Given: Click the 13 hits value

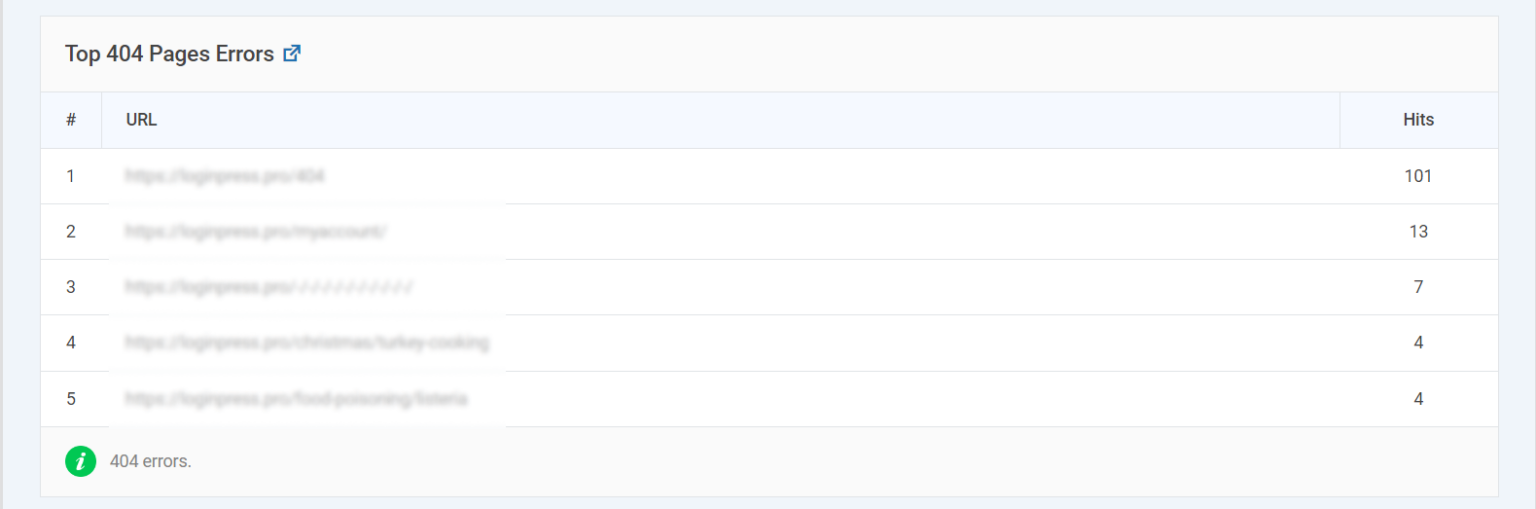Looking at the screenshot, I should pyautogui.click(x=1418, y=232).
